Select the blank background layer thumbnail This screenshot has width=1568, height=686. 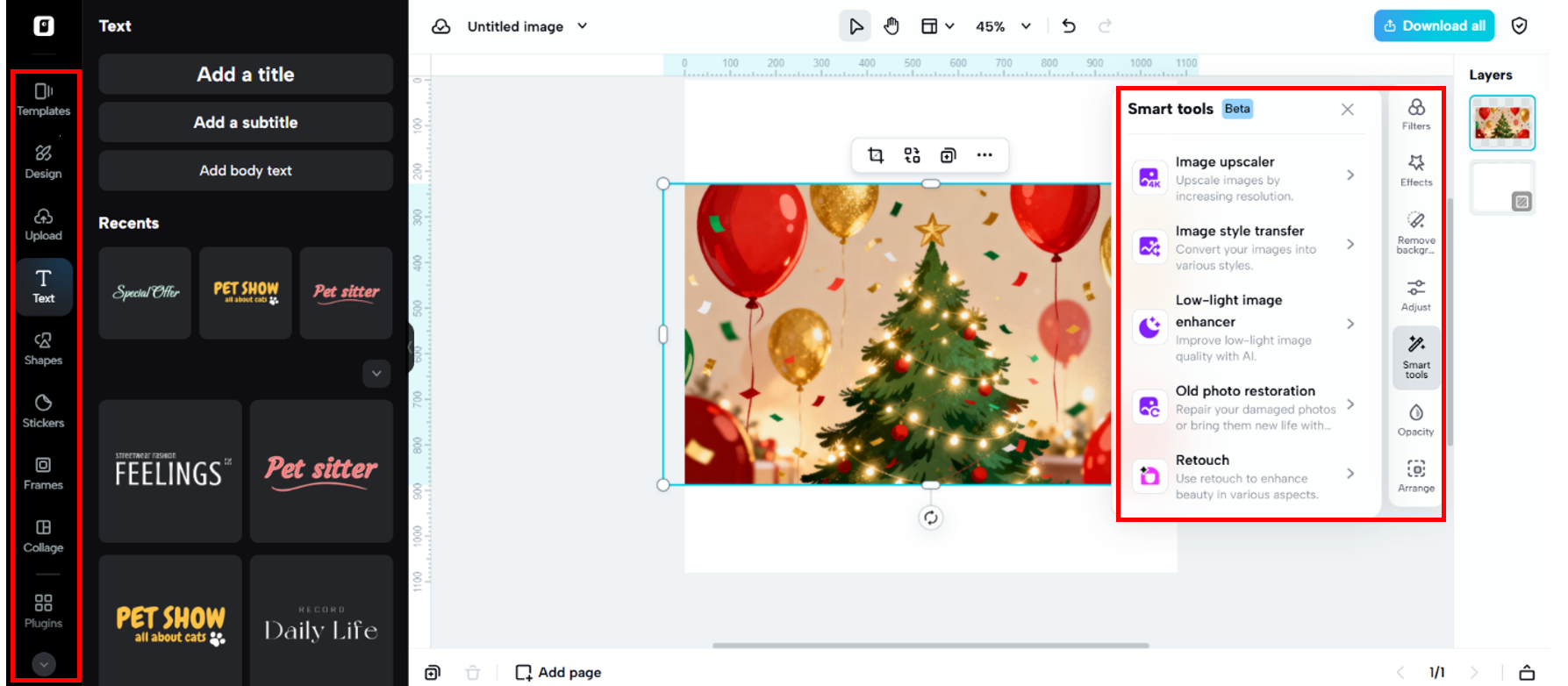click(1502, 188)
